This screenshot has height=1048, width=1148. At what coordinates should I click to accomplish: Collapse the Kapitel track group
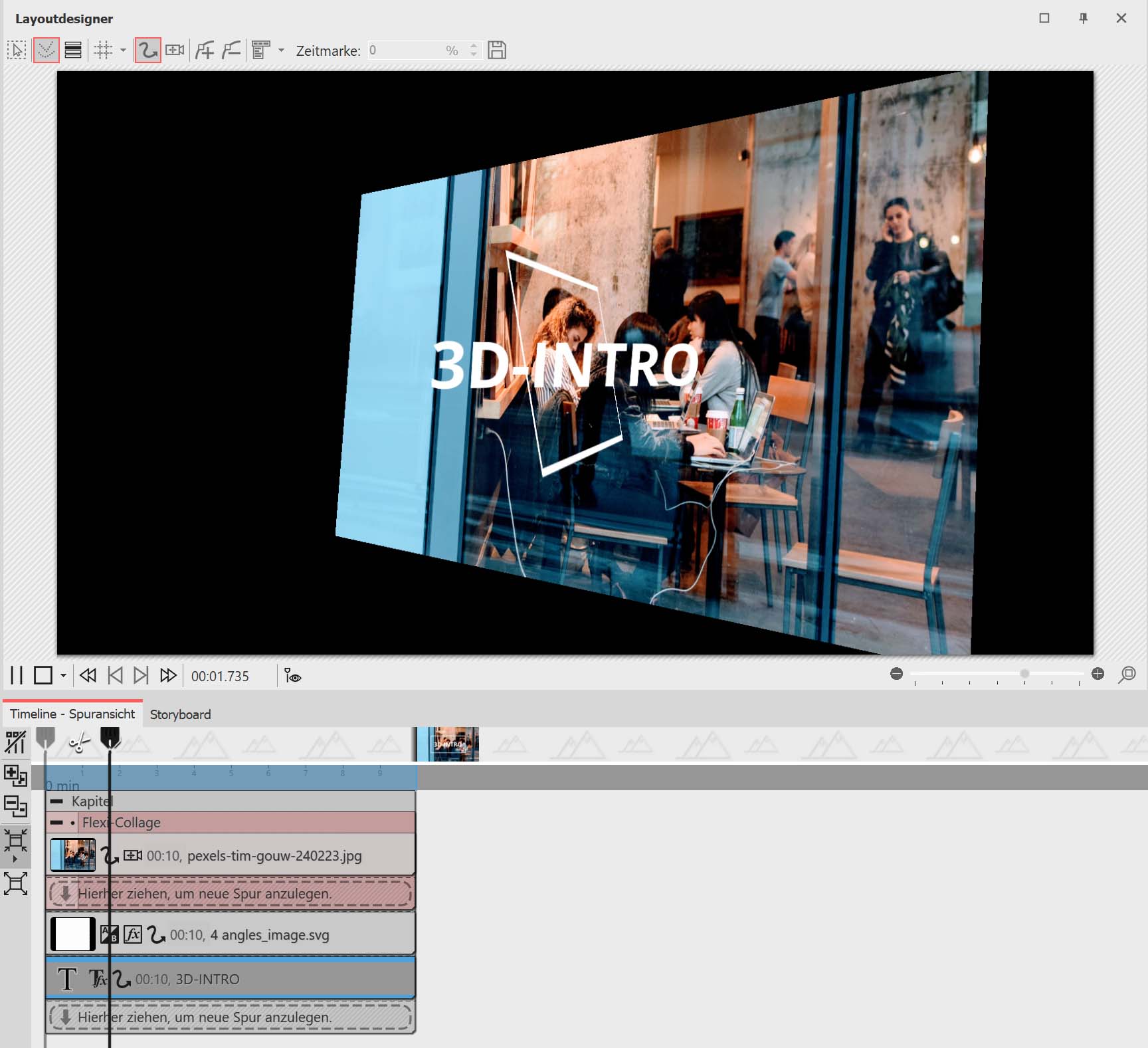[57, 801]
